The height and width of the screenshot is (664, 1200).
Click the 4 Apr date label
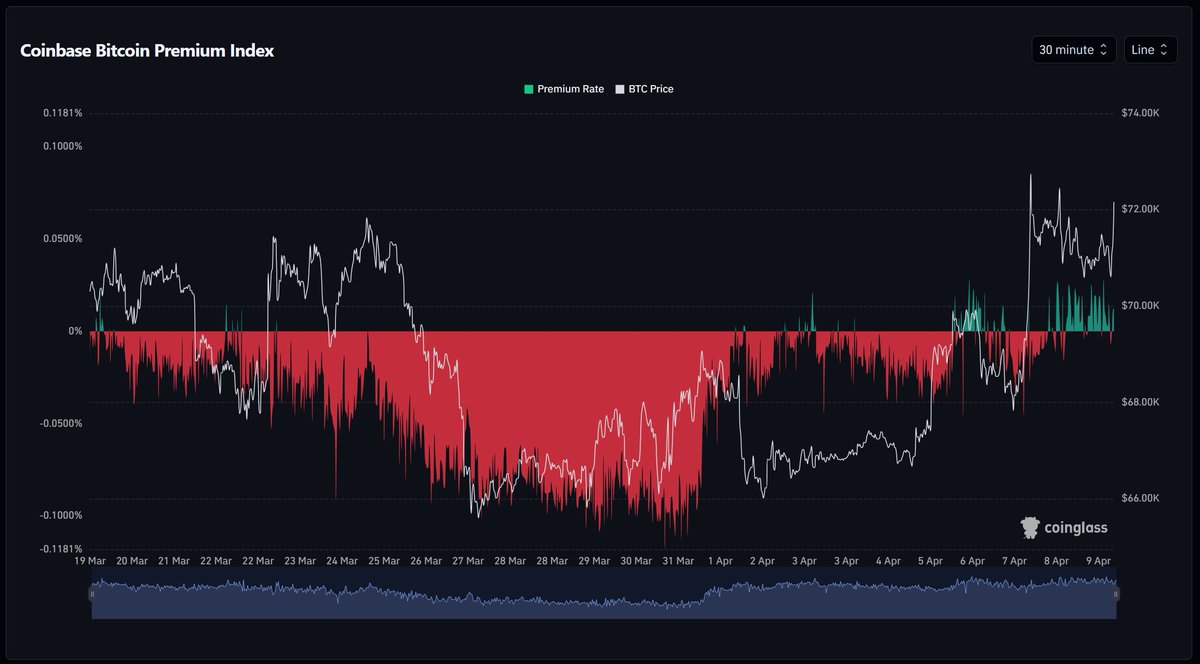click(888, 561)
